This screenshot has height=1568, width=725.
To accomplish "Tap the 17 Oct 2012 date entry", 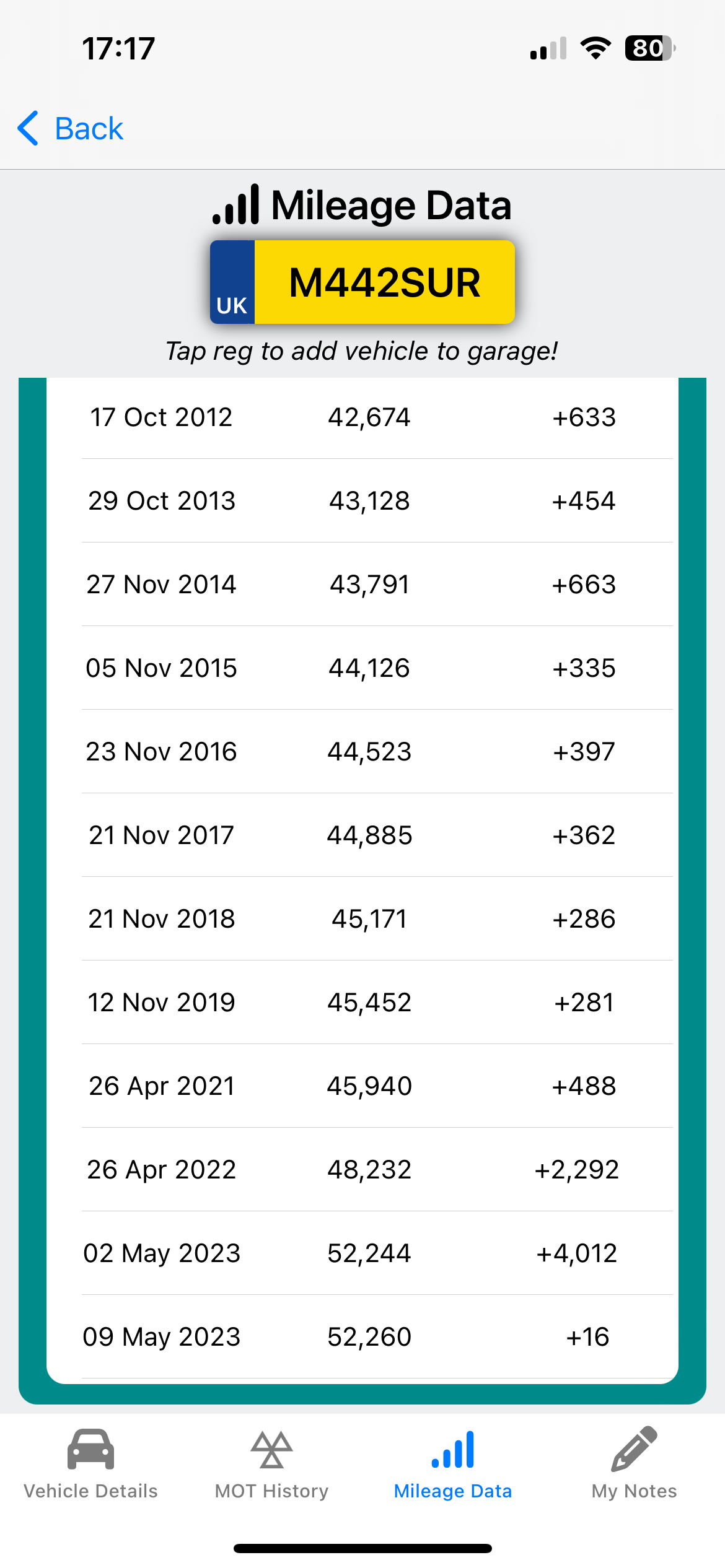I will point(161,417).
